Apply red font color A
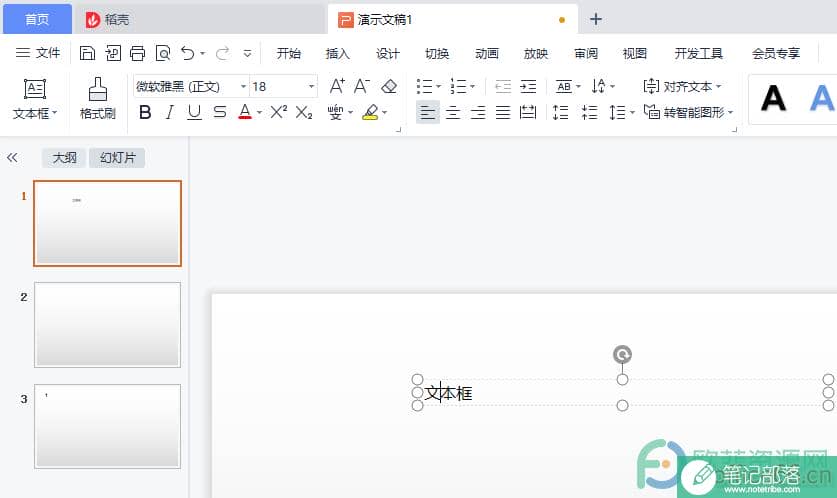The width and height of the screenshot is (837, 498). pyautogui.click(x=245, y=112)
